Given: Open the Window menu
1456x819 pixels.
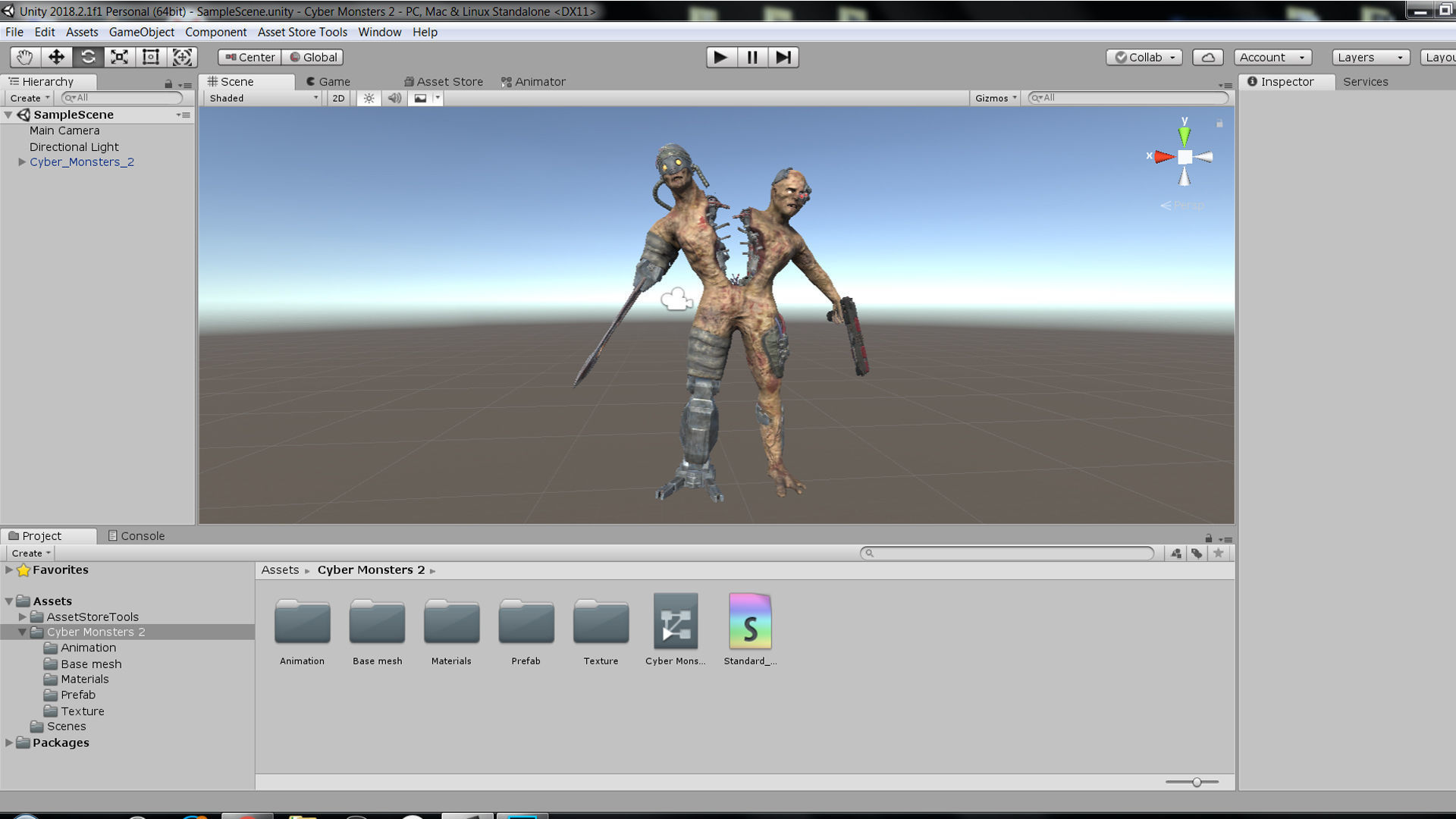Looking at the screenshot, I should (380, 32).
